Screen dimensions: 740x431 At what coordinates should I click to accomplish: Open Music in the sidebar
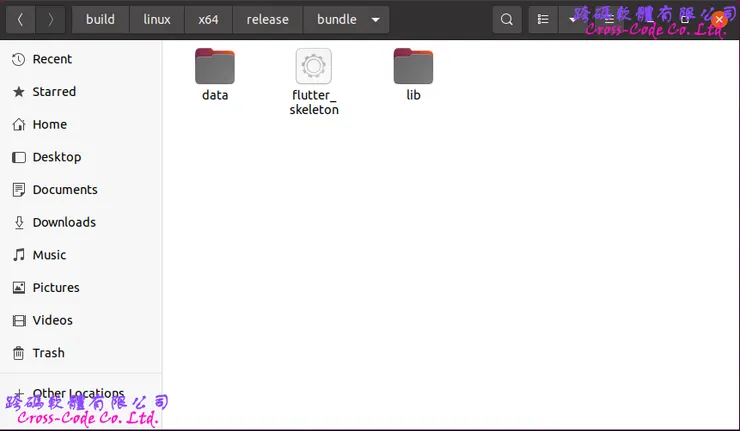click(81, 255)
